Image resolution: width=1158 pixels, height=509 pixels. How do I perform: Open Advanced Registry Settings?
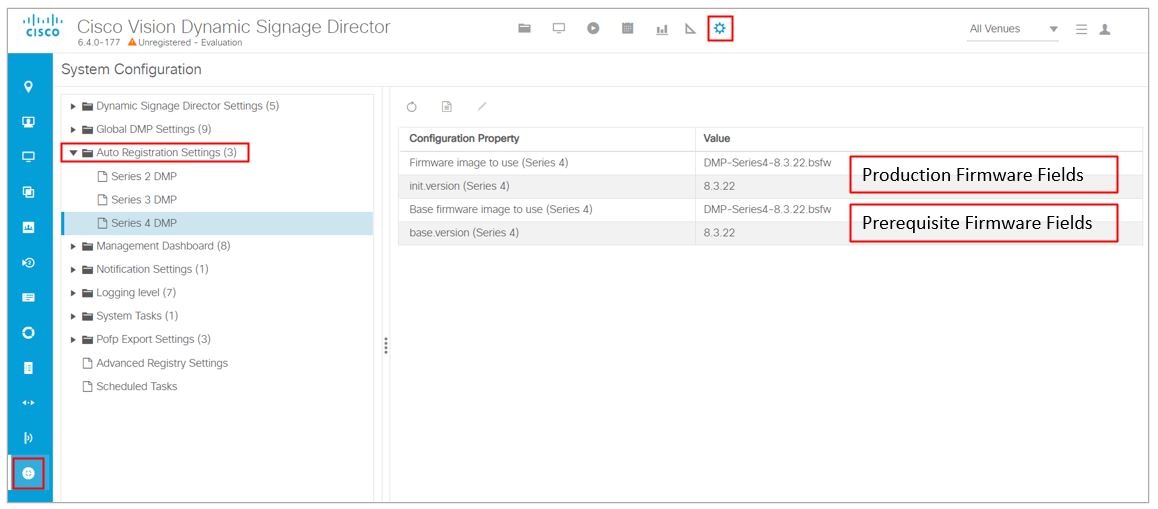pos(162,363)
